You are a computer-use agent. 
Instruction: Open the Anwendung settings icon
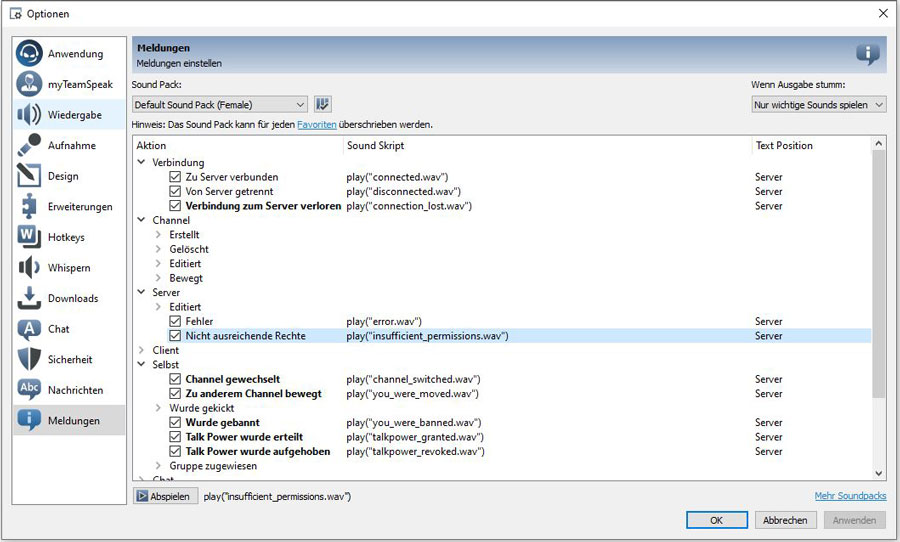30,54
